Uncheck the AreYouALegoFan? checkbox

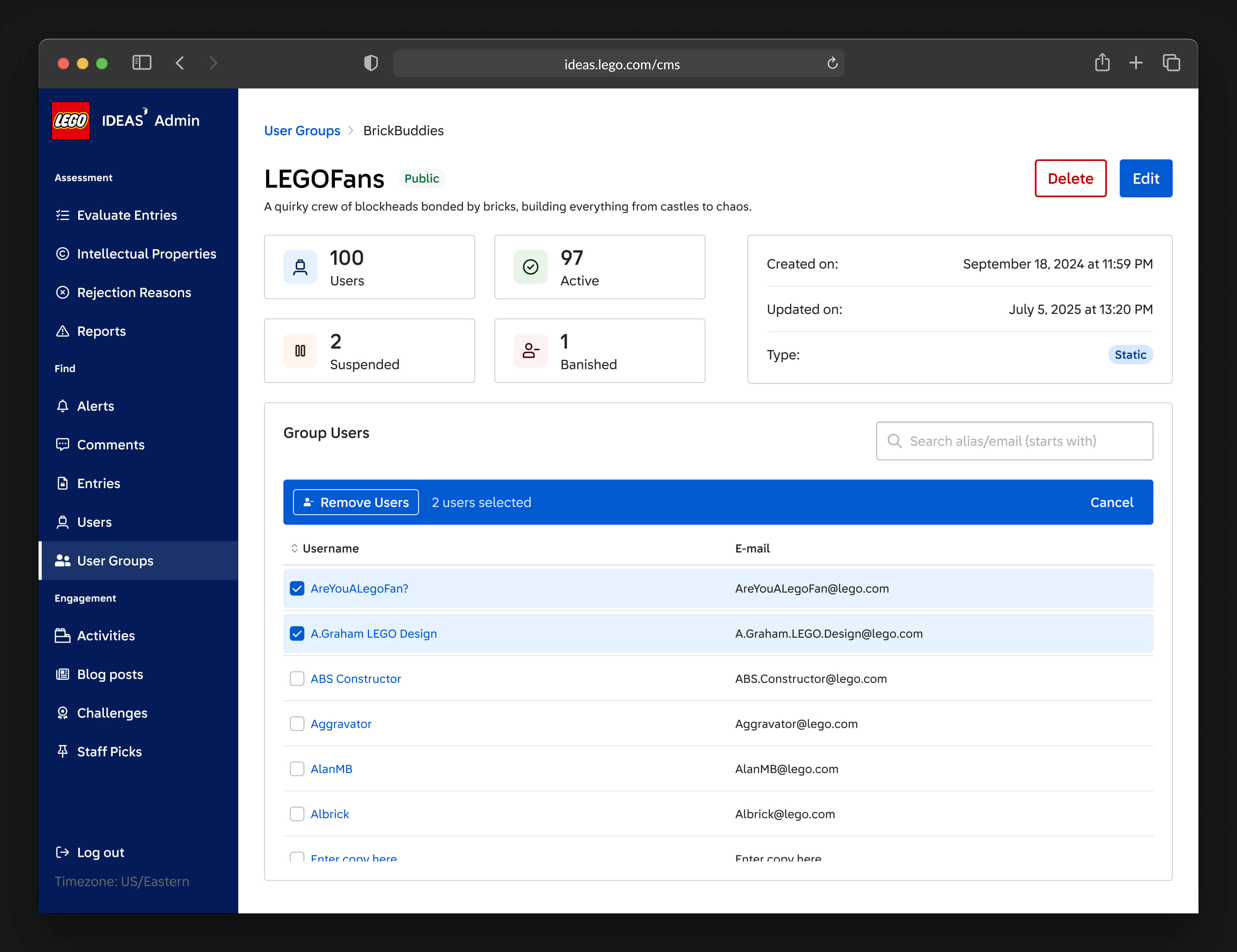297,588
